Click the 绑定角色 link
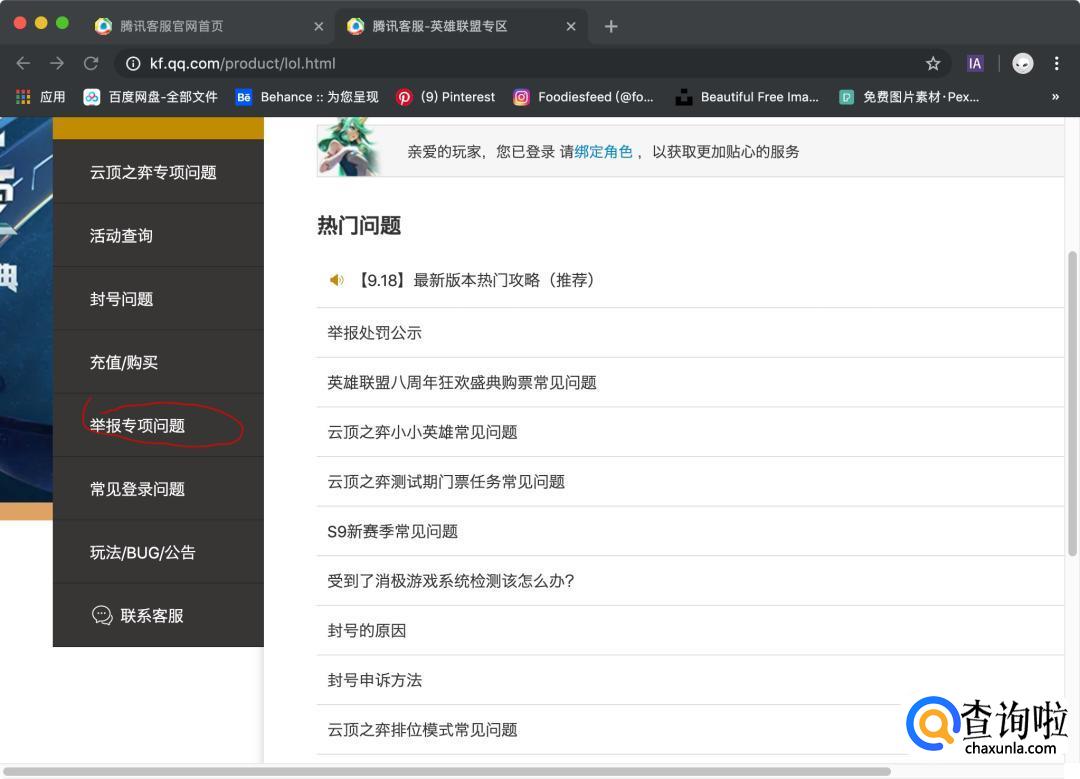The height and width of the screenshot is (779, 1080). pos(603,152)
